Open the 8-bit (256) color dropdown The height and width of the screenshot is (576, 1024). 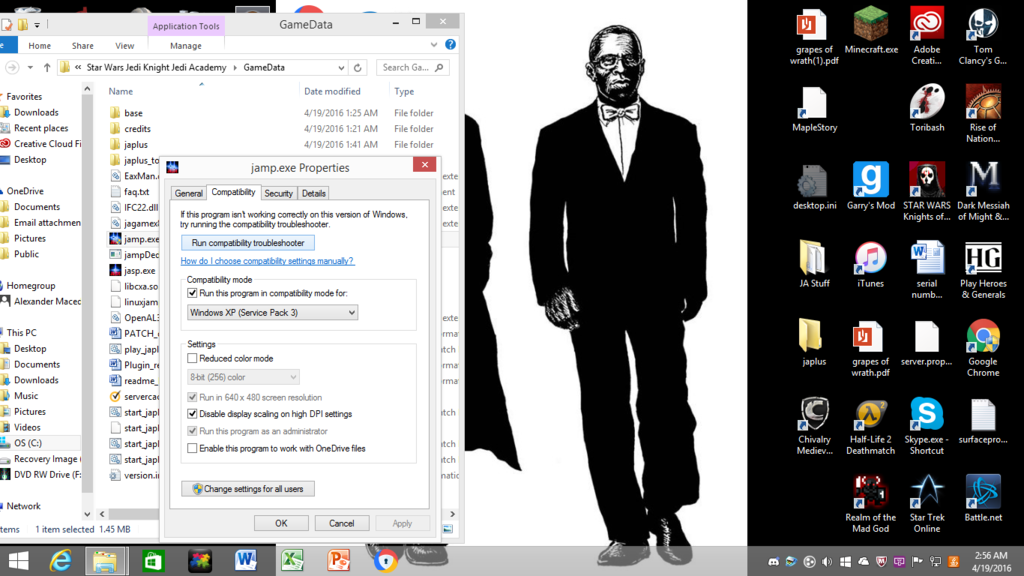(x=243, y=377)
